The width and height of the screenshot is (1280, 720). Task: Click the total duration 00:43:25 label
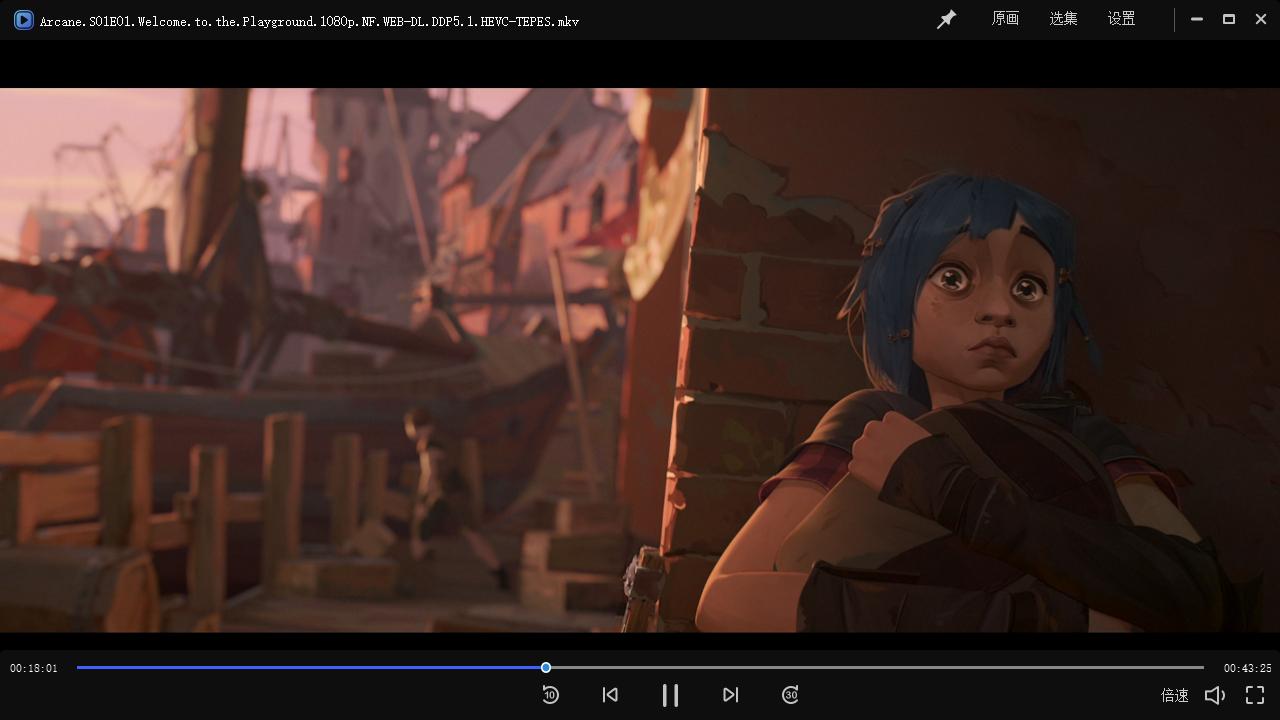pyautogui.click(x=1247, y=668)
